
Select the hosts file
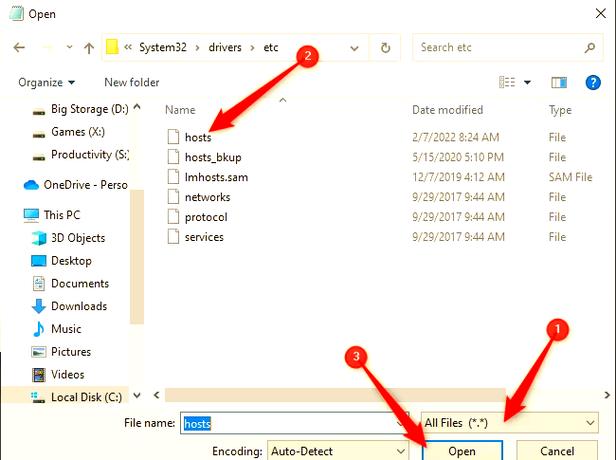tap(198, 137)
